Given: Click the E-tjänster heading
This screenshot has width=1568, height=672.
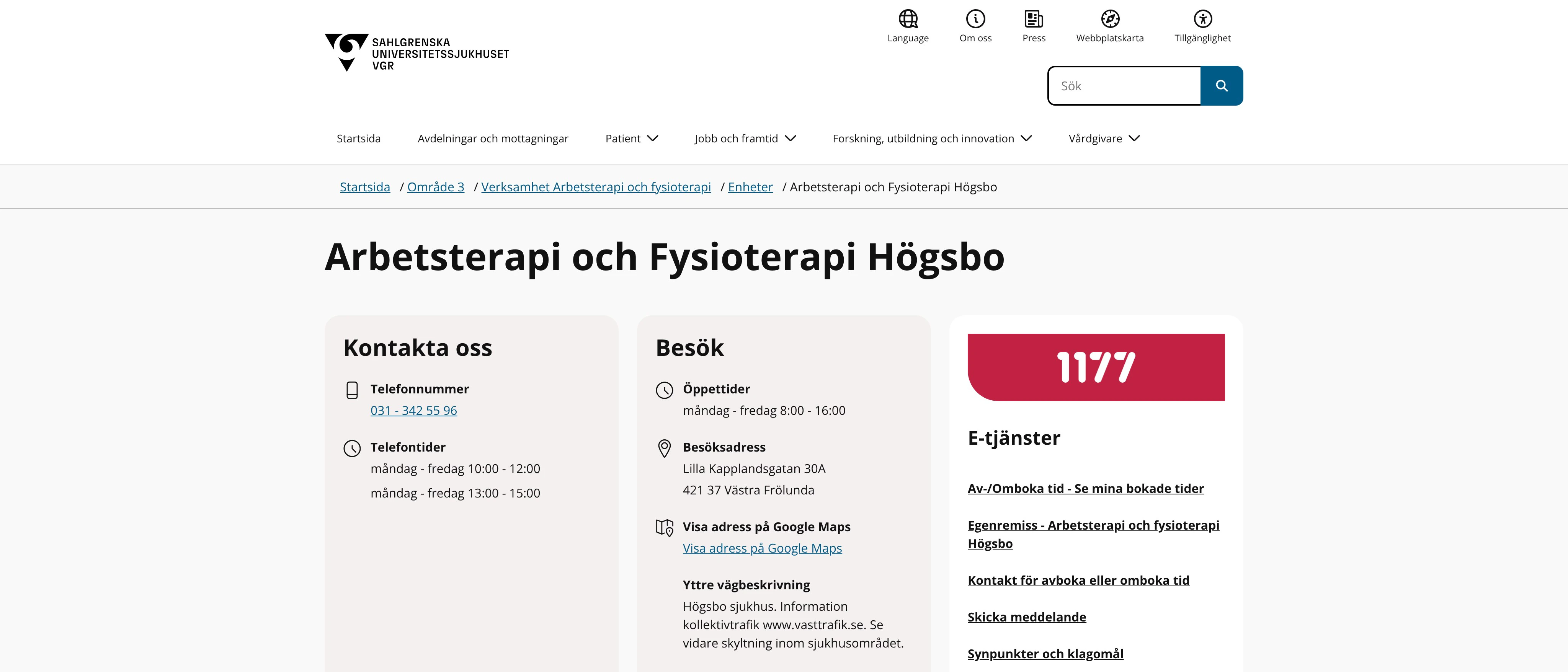Looking at the screenshot, I should 1013,438.
